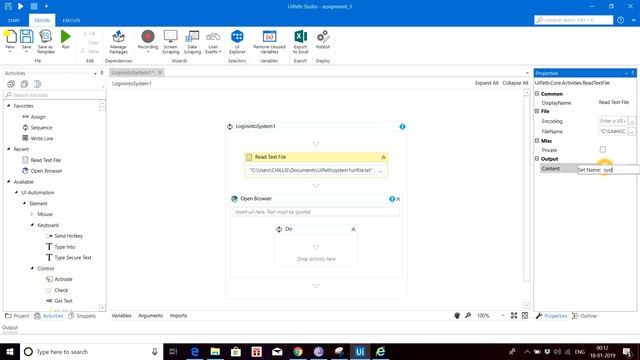This screenshot has width=640, height=360.
Task: Collapse the File property group
Action: click(x=537, y=111)
